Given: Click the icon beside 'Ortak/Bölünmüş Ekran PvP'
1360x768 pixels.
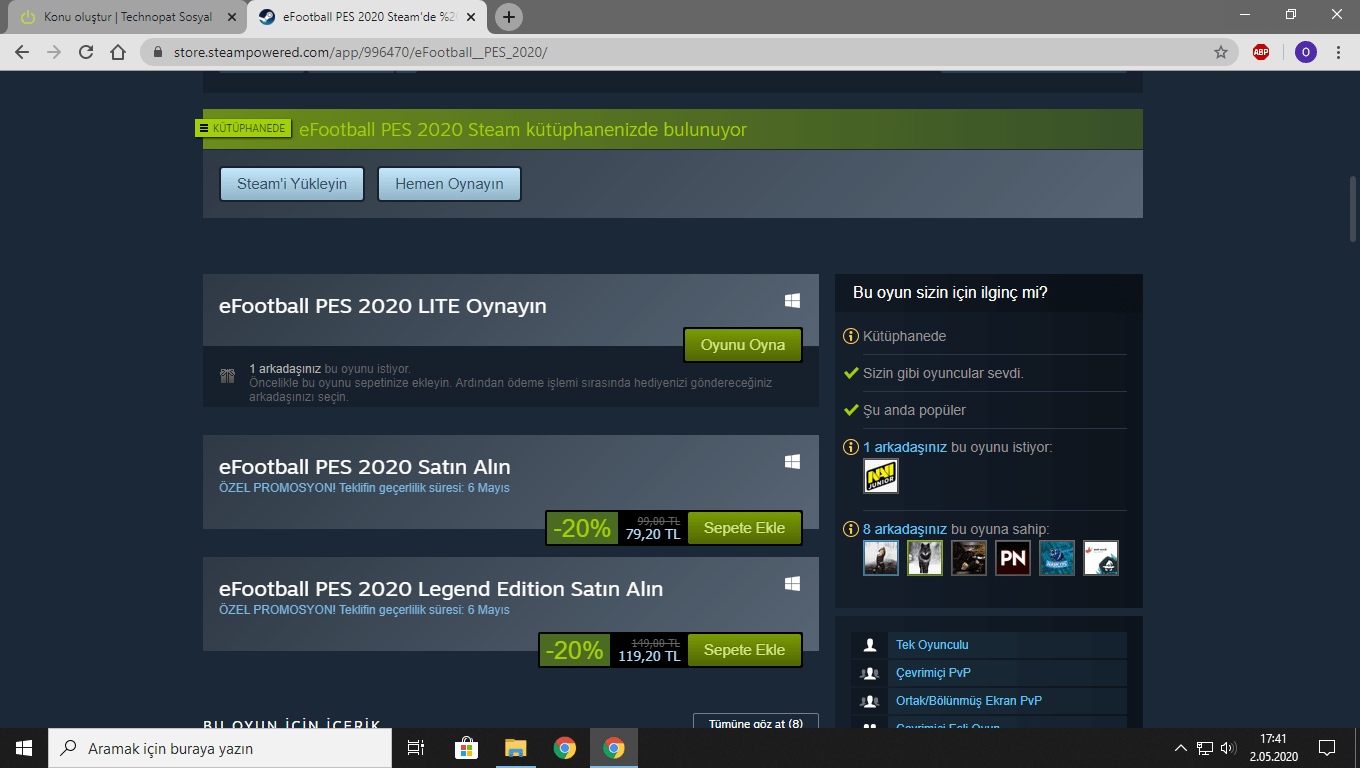Looking at the screenshot, I should 870,701.
